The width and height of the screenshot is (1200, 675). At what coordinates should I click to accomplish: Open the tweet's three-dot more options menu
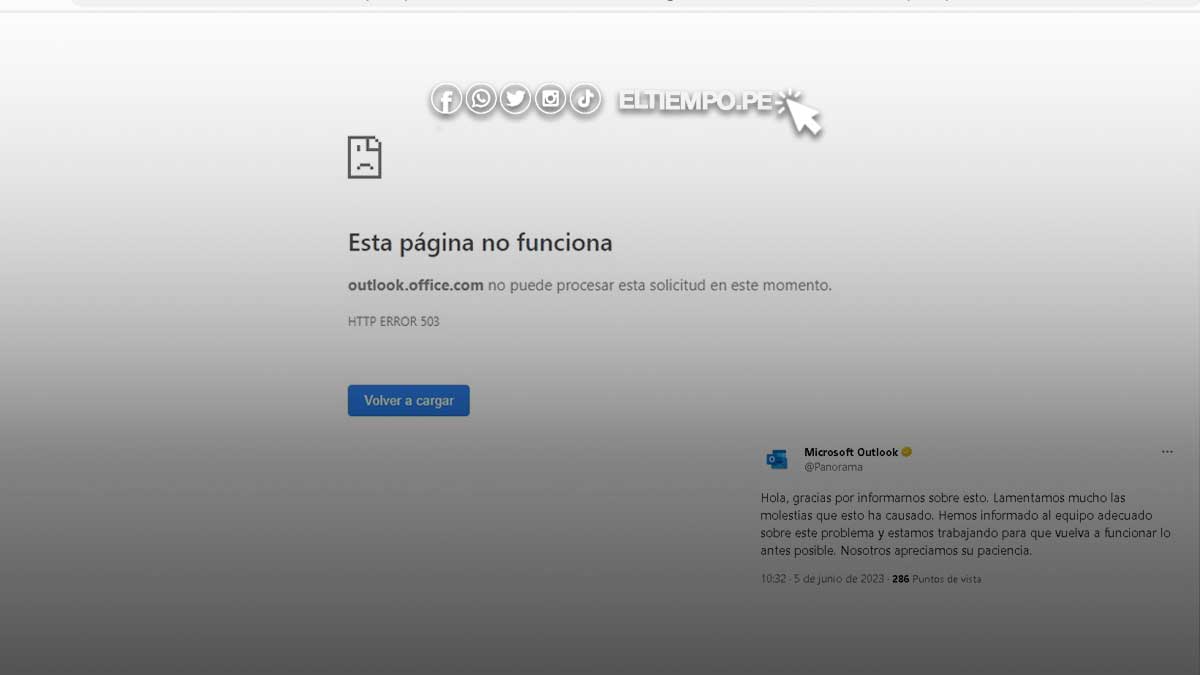pos(1167,452)
